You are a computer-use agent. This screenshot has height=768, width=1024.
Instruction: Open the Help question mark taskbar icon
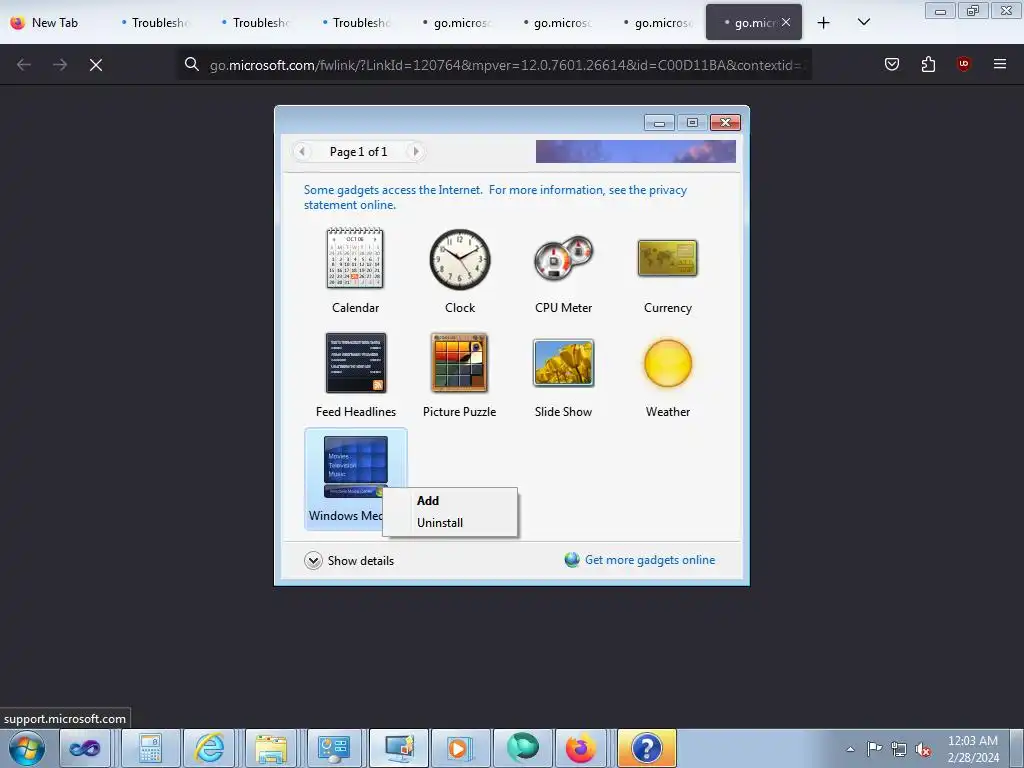coord(647,748)
